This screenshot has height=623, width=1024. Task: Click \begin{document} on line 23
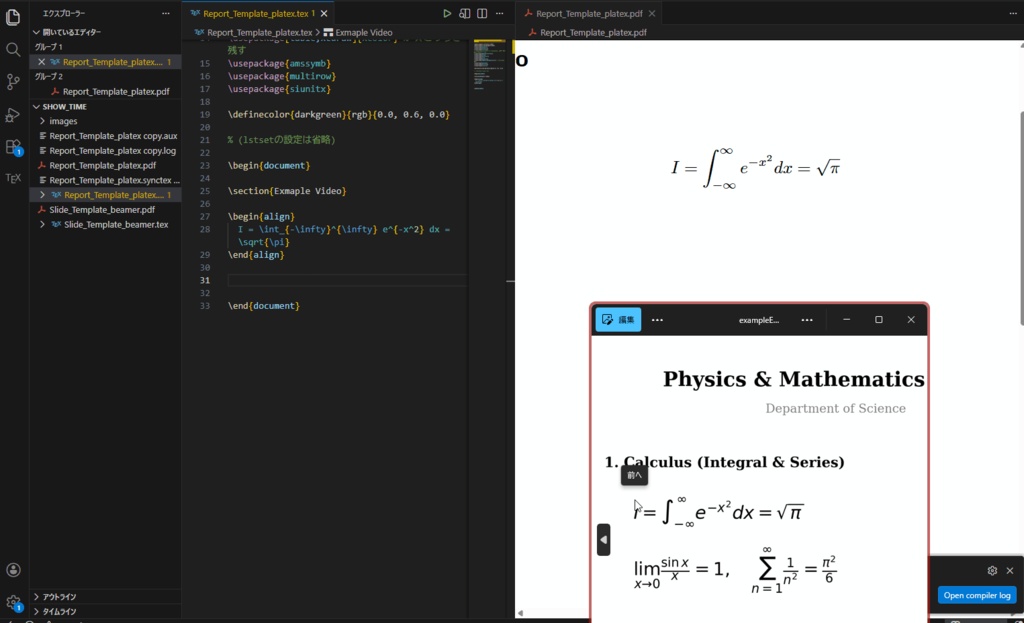tap(269, 165)
